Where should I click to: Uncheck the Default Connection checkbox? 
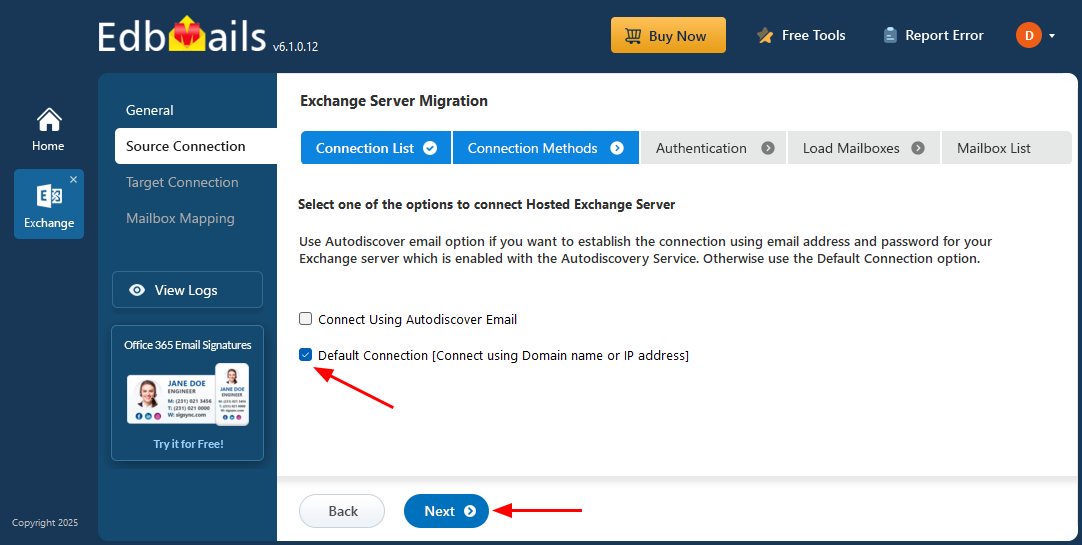click(x=306, y=355)
